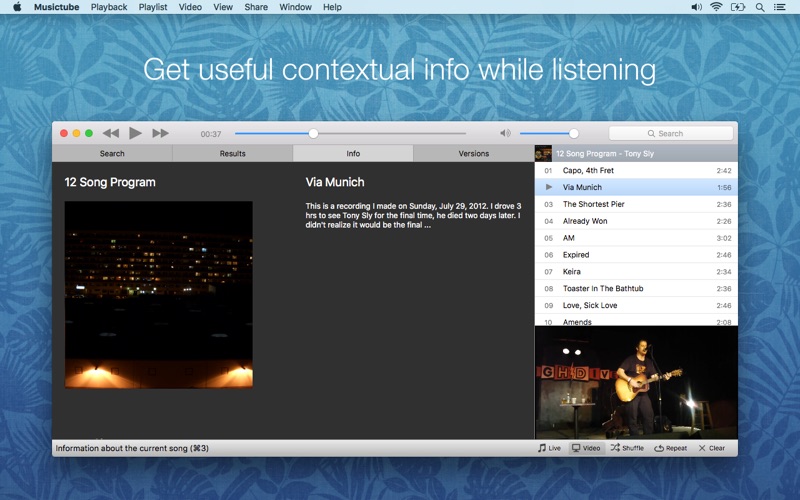Clear the playlist with Clear button
The image size is (800, 500).
[712, 448]
